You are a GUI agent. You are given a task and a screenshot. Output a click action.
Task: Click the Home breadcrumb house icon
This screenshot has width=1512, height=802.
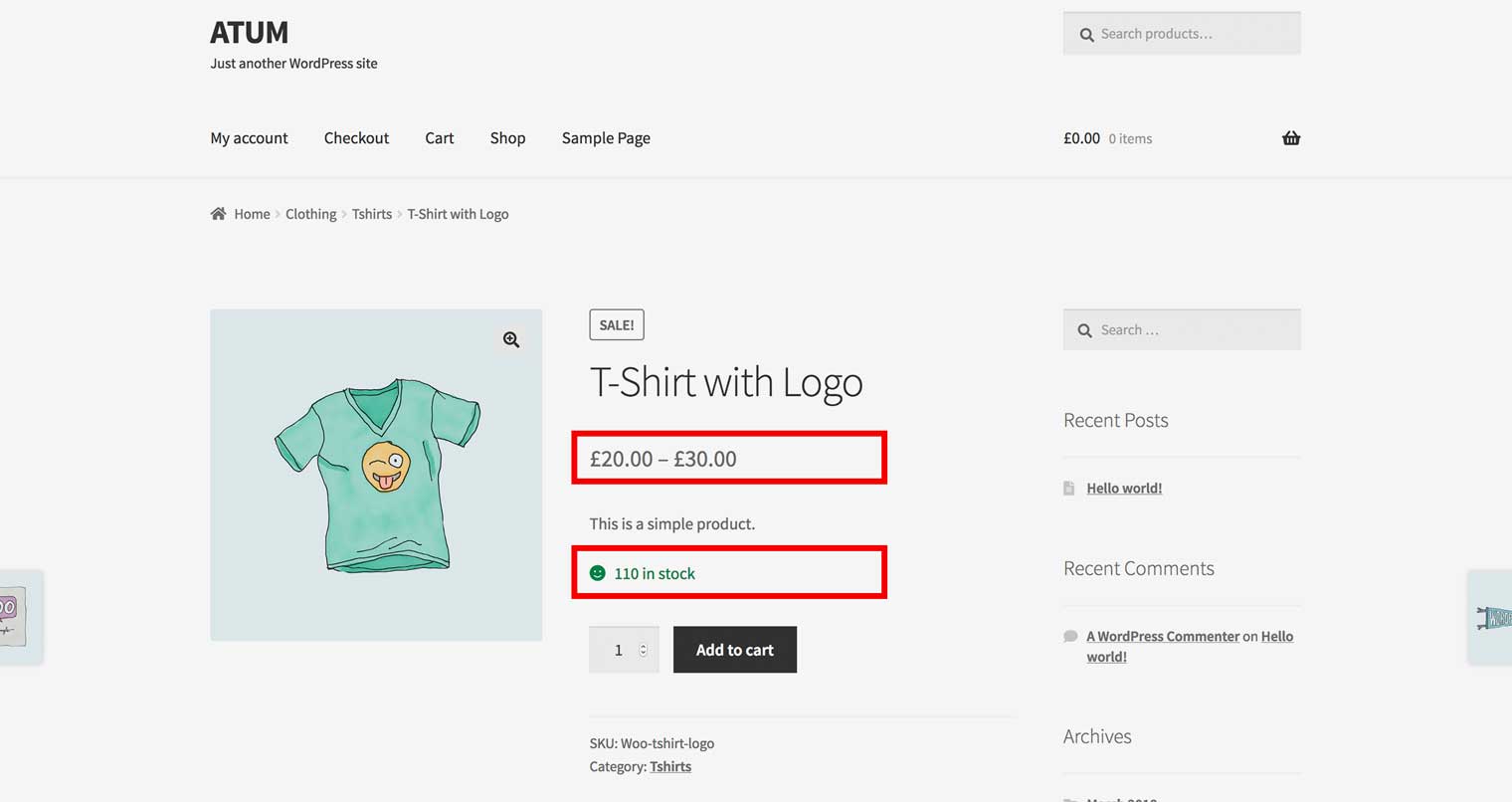(x=218, y=214)
